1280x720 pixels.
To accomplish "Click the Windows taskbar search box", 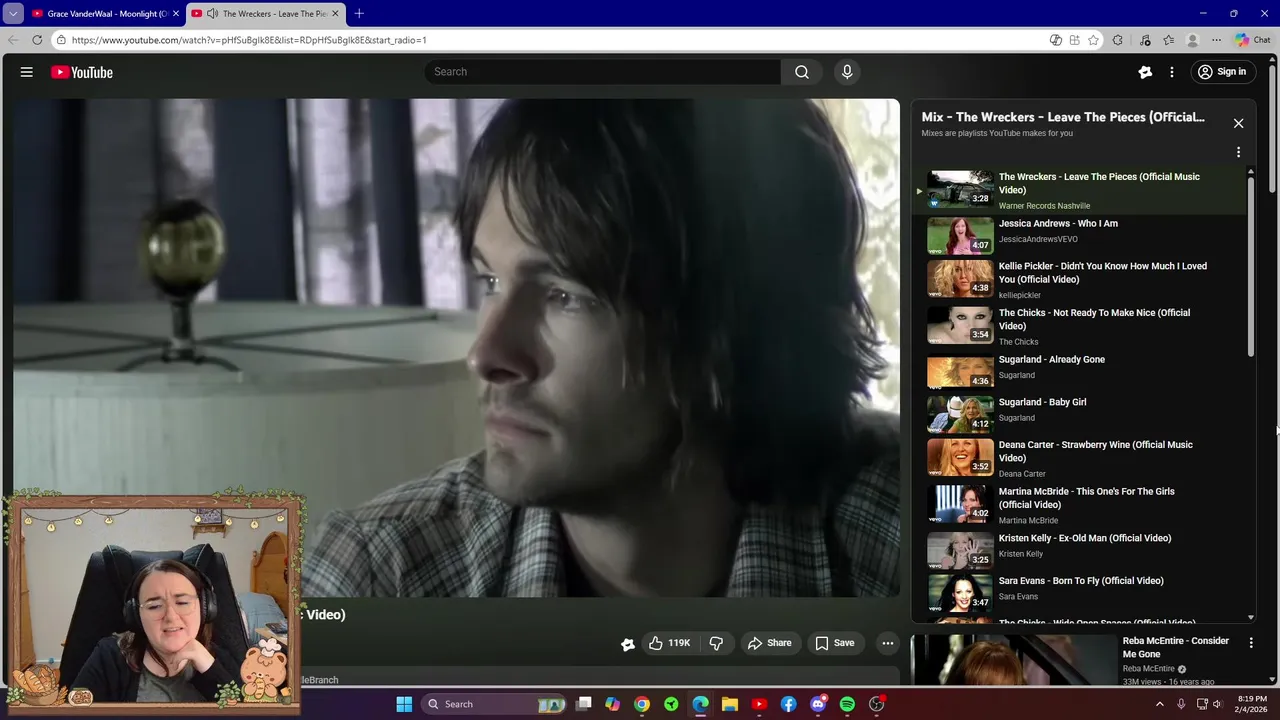I will (495, 704).
